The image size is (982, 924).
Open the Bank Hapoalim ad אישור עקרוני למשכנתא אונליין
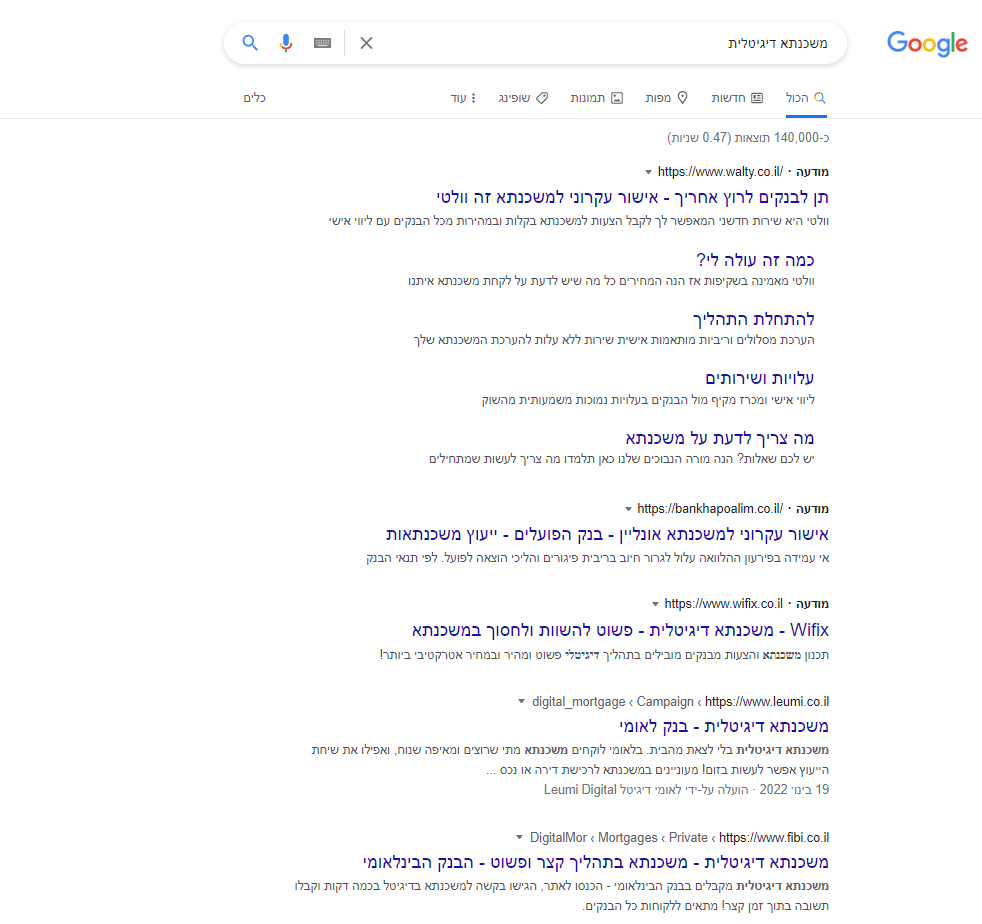point(607,534)
